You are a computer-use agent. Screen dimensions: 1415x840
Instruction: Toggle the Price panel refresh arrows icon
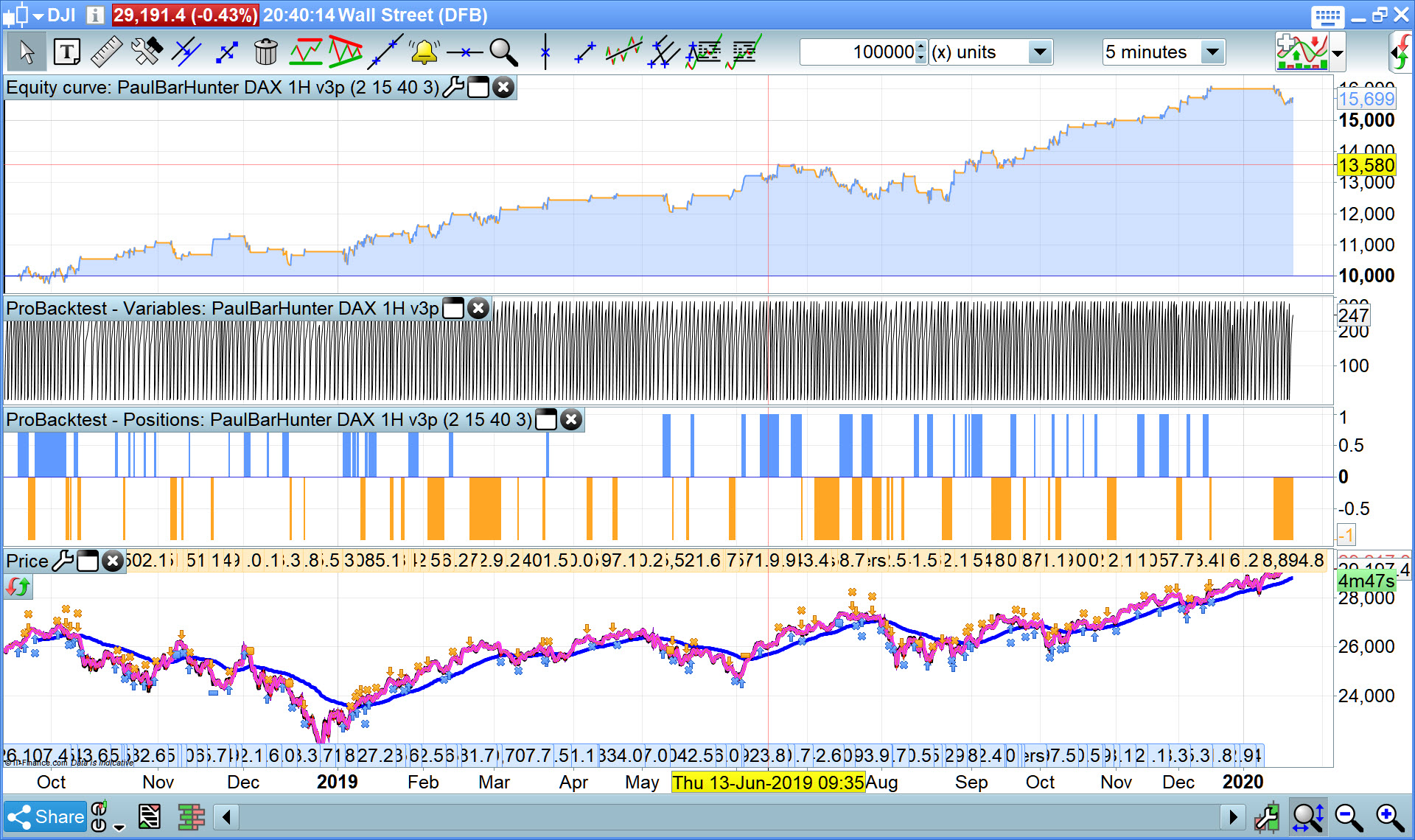[x=18, y=587]
